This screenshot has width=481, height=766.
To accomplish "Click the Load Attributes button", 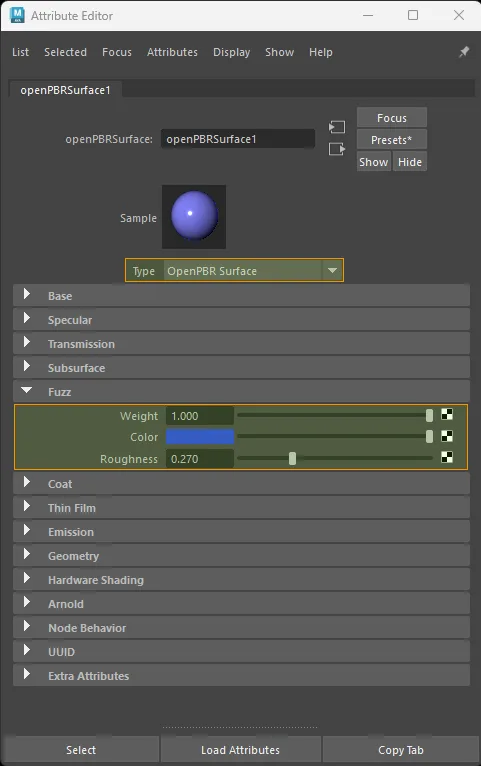I will click(240, 749).
